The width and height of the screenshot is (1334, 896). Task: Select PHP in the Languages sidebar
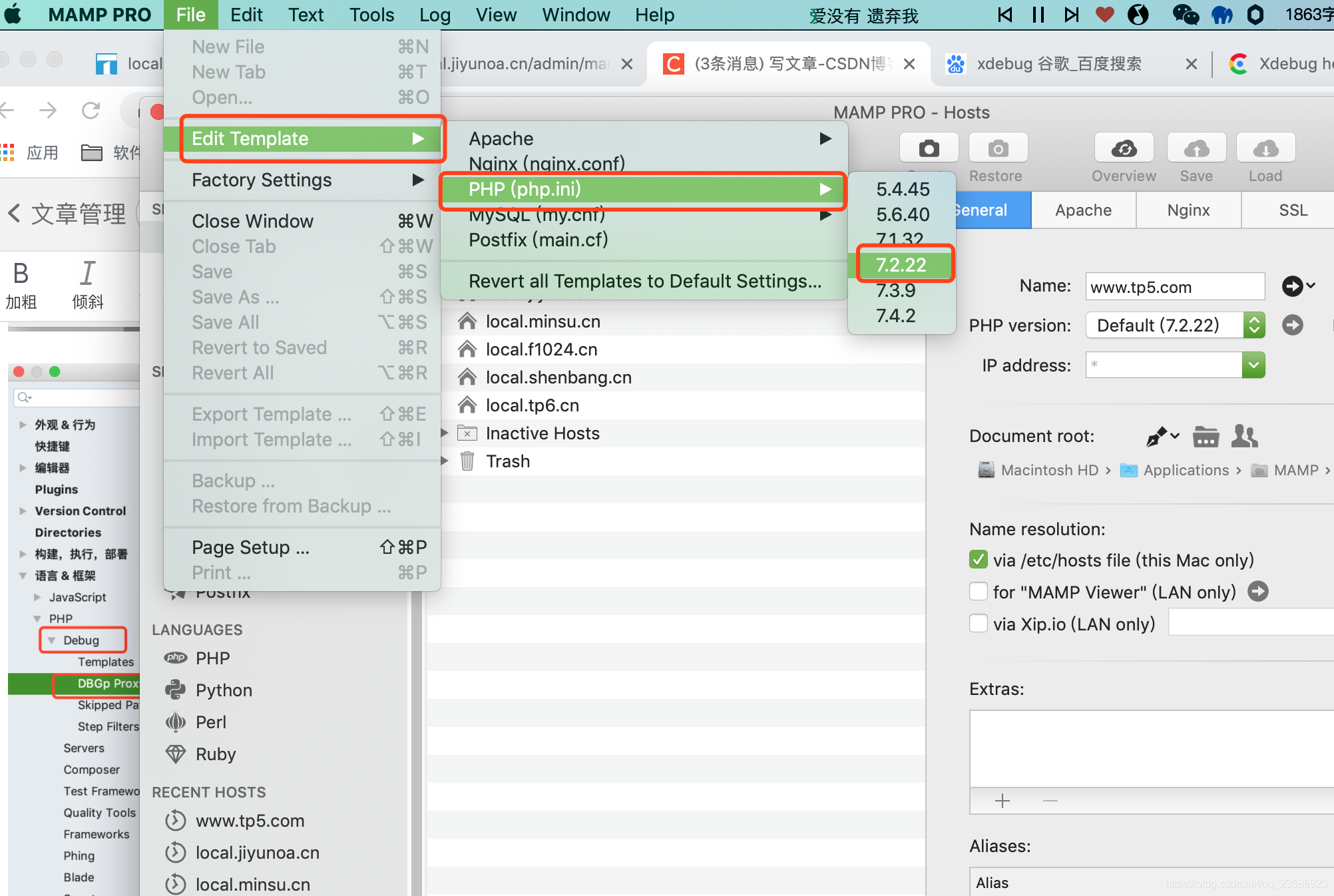212,658
